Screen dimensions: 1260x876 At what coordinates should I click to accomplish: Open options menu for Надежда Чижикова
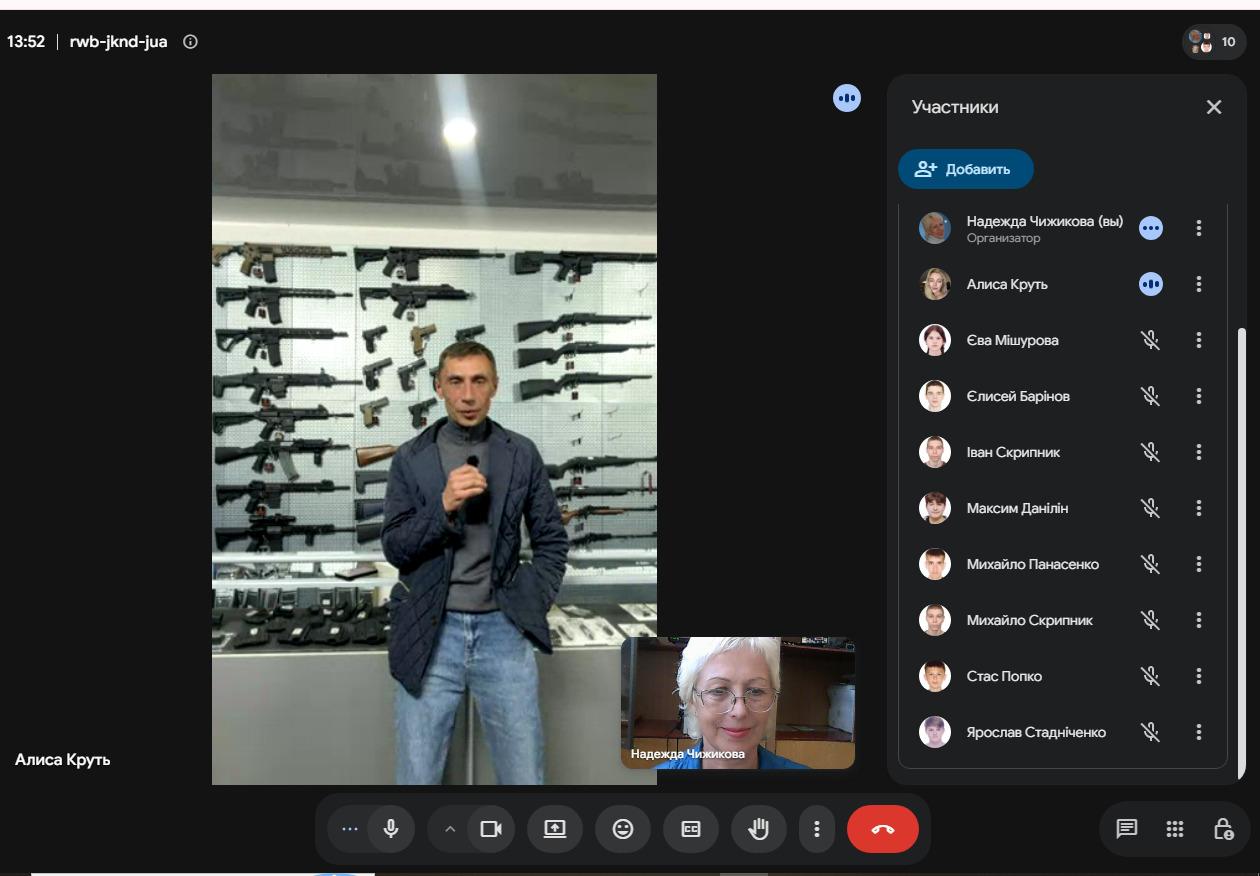click(1199, 228)
